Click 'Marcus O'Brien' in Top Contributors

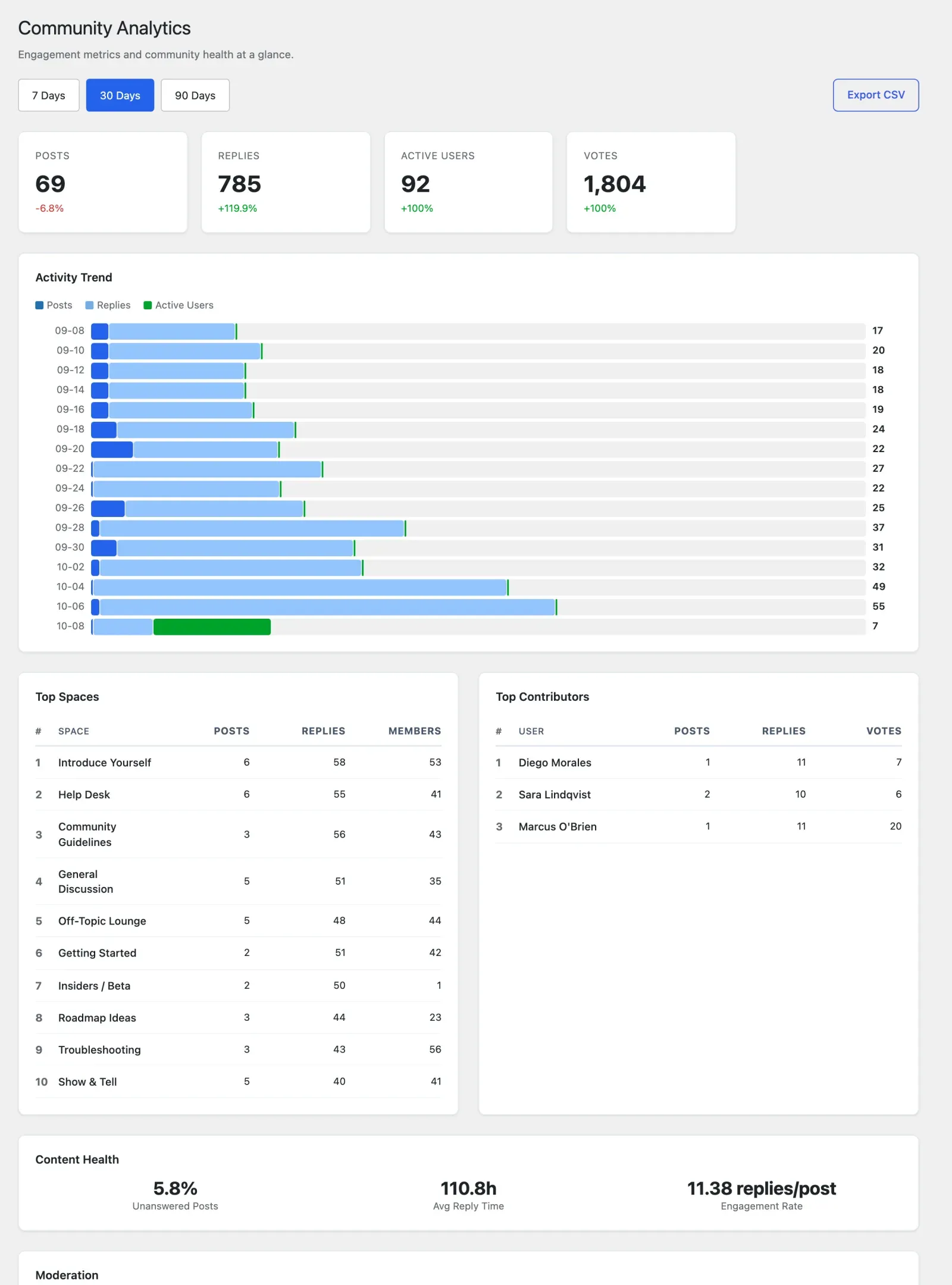point(558,827)
